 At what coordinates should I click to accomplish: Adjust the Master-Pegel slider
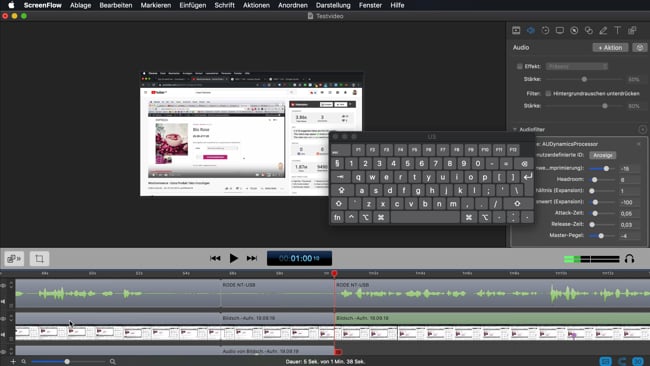[x=601, y=235]
